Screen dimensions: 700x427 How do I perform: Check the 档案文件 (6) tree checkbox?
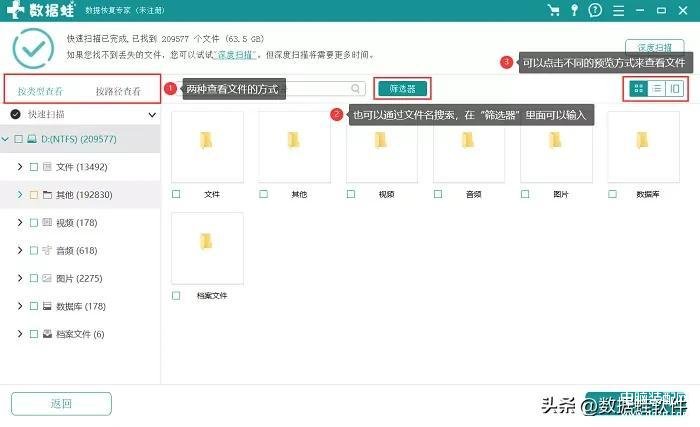33,334
